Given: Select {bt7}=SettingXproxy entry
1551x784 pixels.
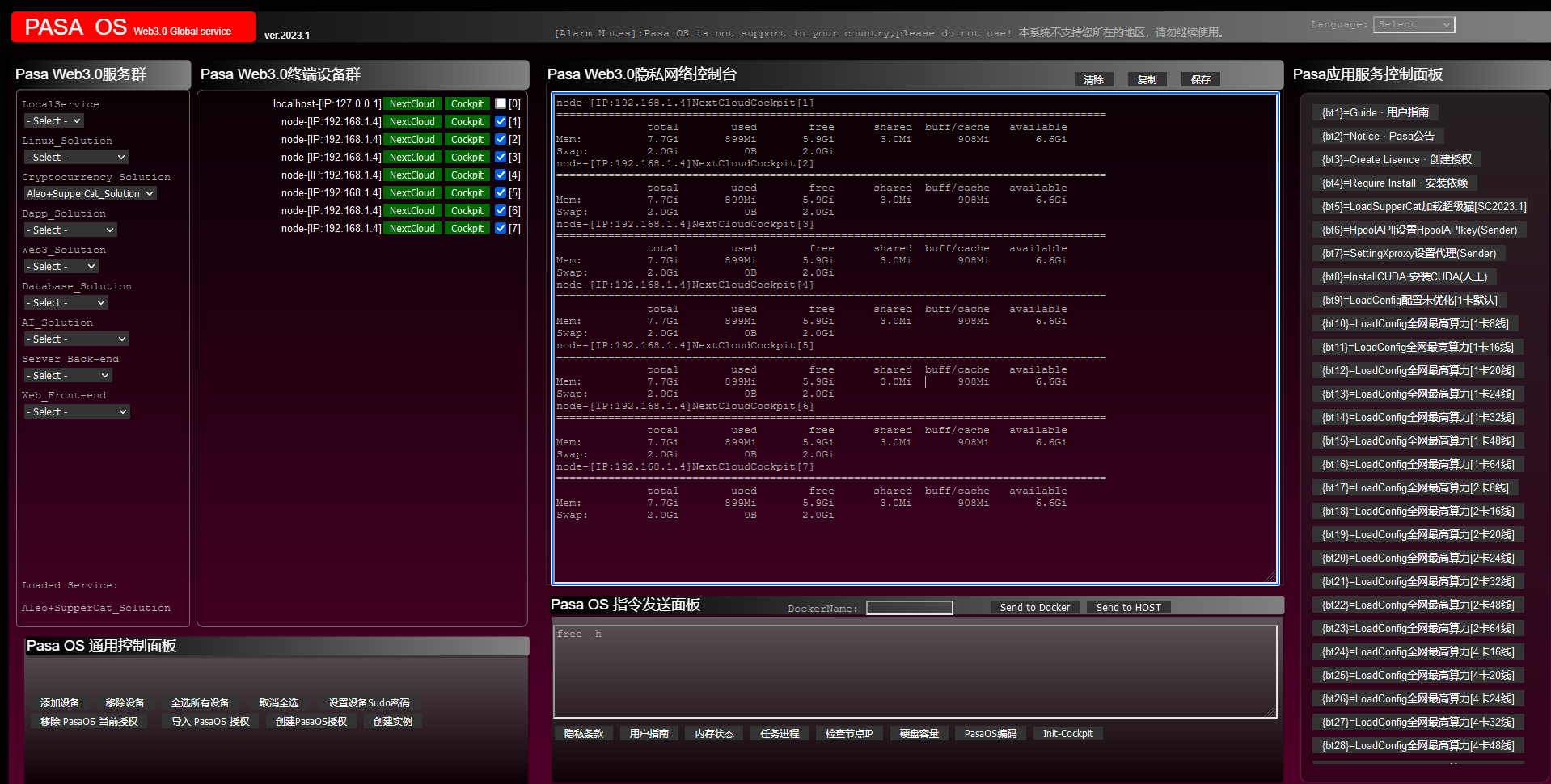Looking at the screenshot, I should pyautogui.click(x=1409, y=253).
